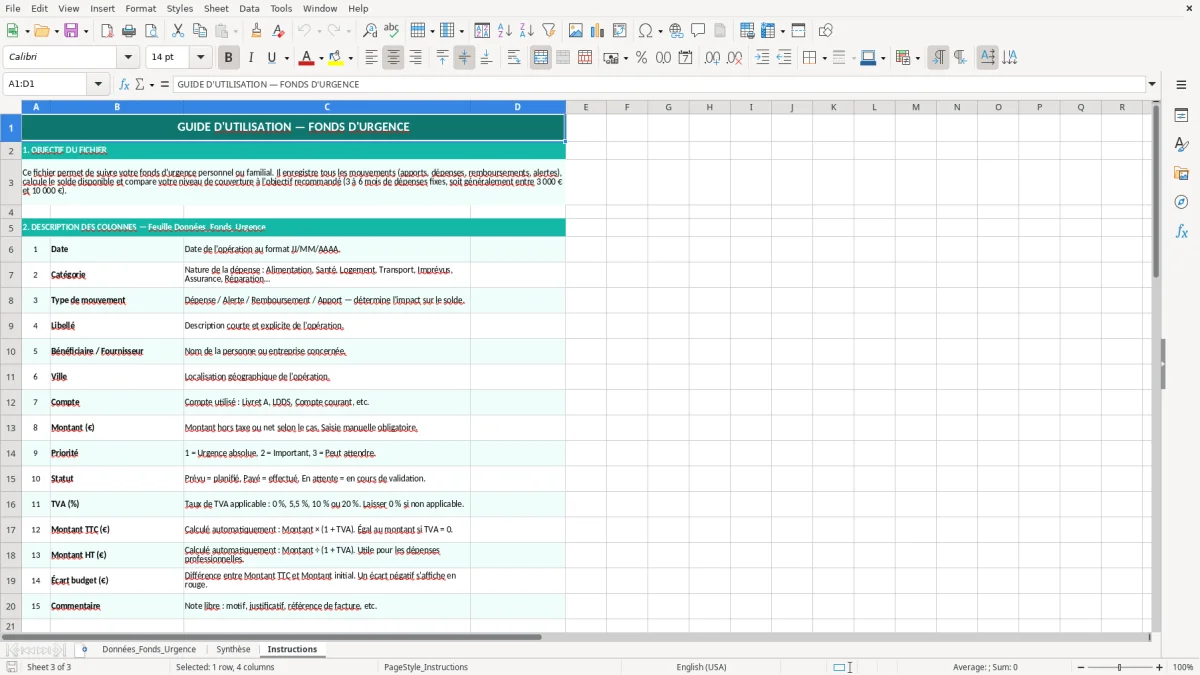Click the Export as PDF icon

pos(107,31)
